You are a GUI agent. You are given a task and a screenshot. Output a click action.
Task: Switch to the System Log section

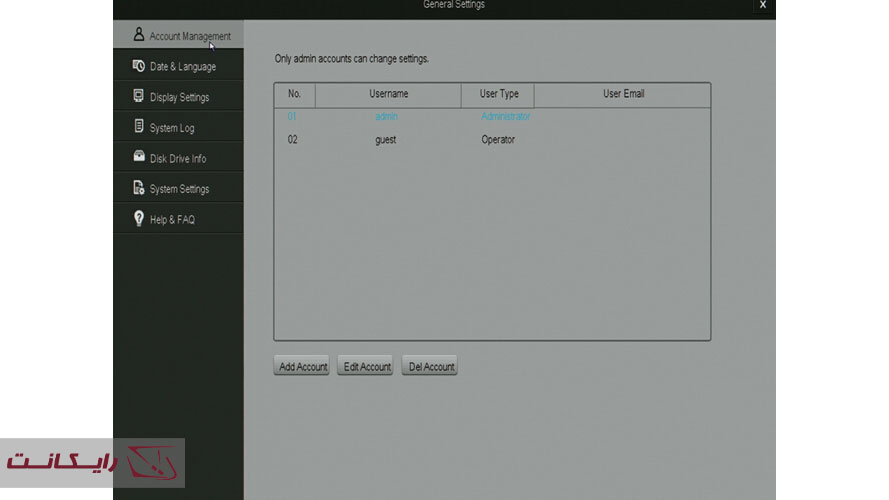[x=172, y=128]
